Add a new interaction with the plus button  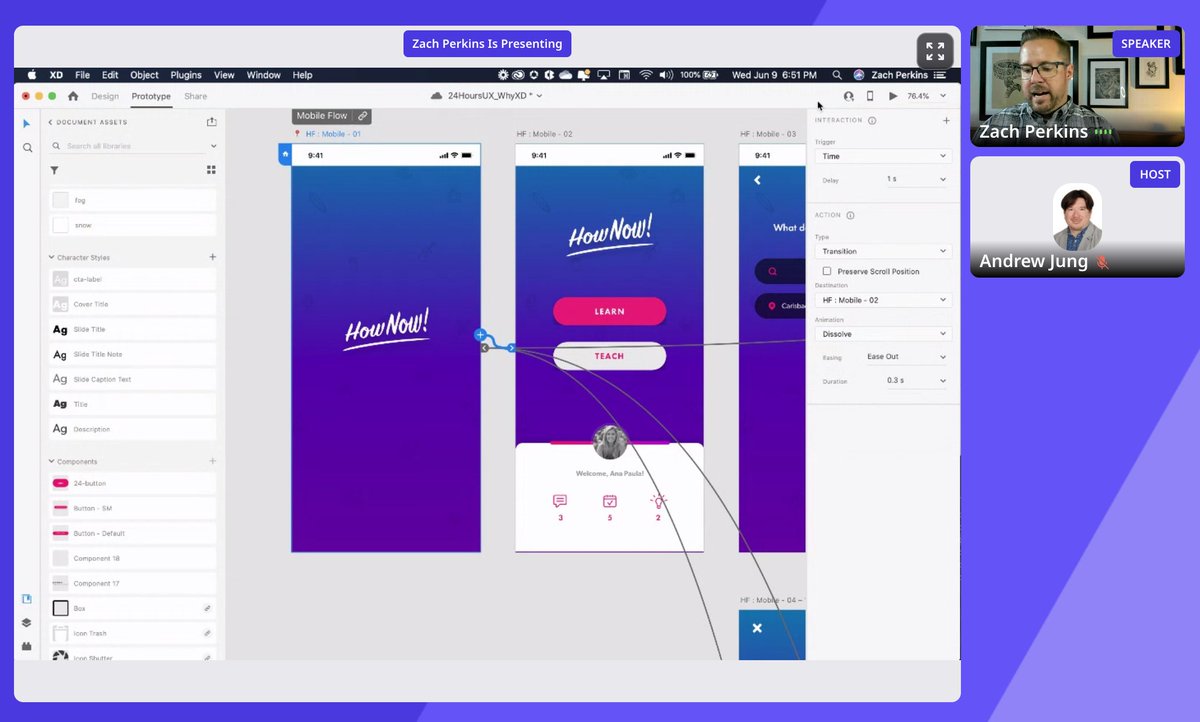(x=946, y=120)
